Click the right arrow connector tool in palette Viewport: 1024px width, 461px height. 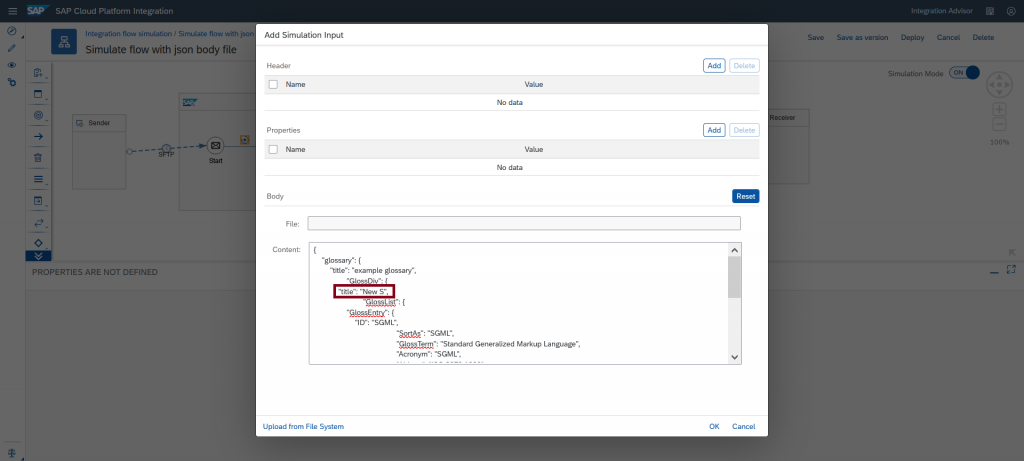38,136
